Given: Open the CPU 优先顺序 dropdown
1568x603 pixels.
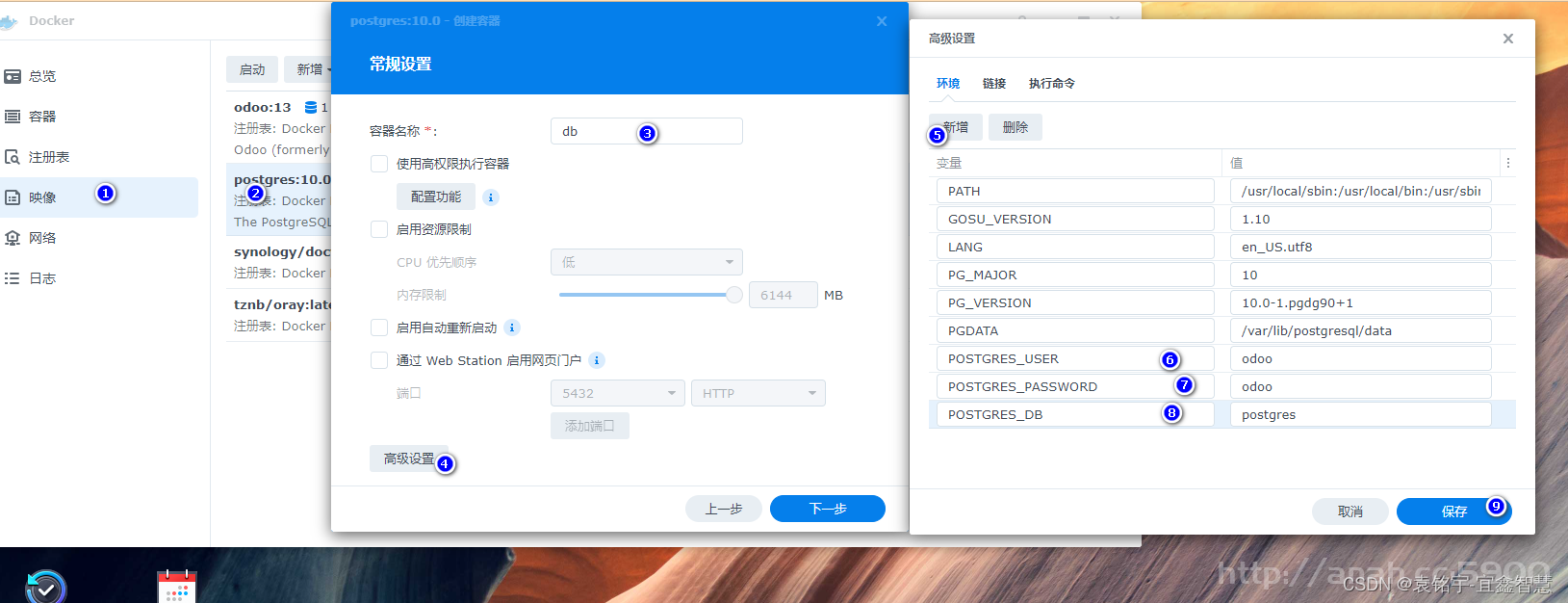Looking at the screenshot, I should (x=647, y=262).
